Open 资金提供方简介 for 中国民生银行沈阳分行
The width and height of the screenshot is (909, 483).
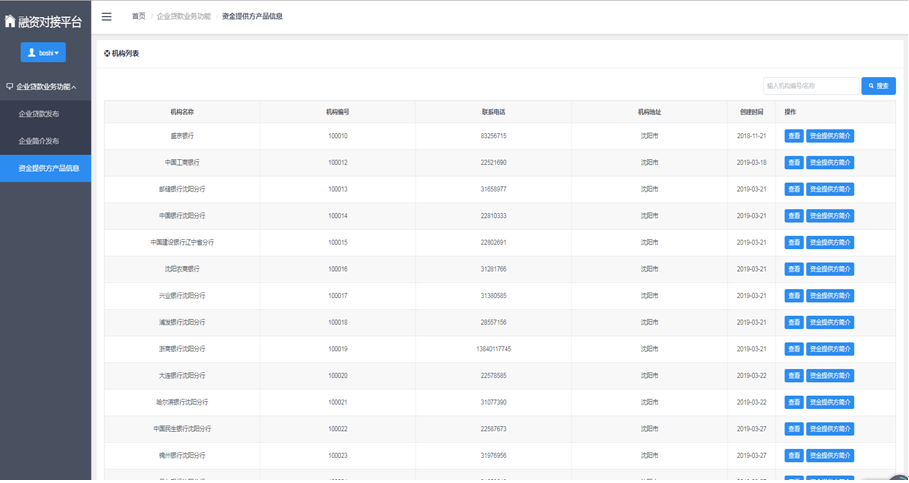[830, 429]
